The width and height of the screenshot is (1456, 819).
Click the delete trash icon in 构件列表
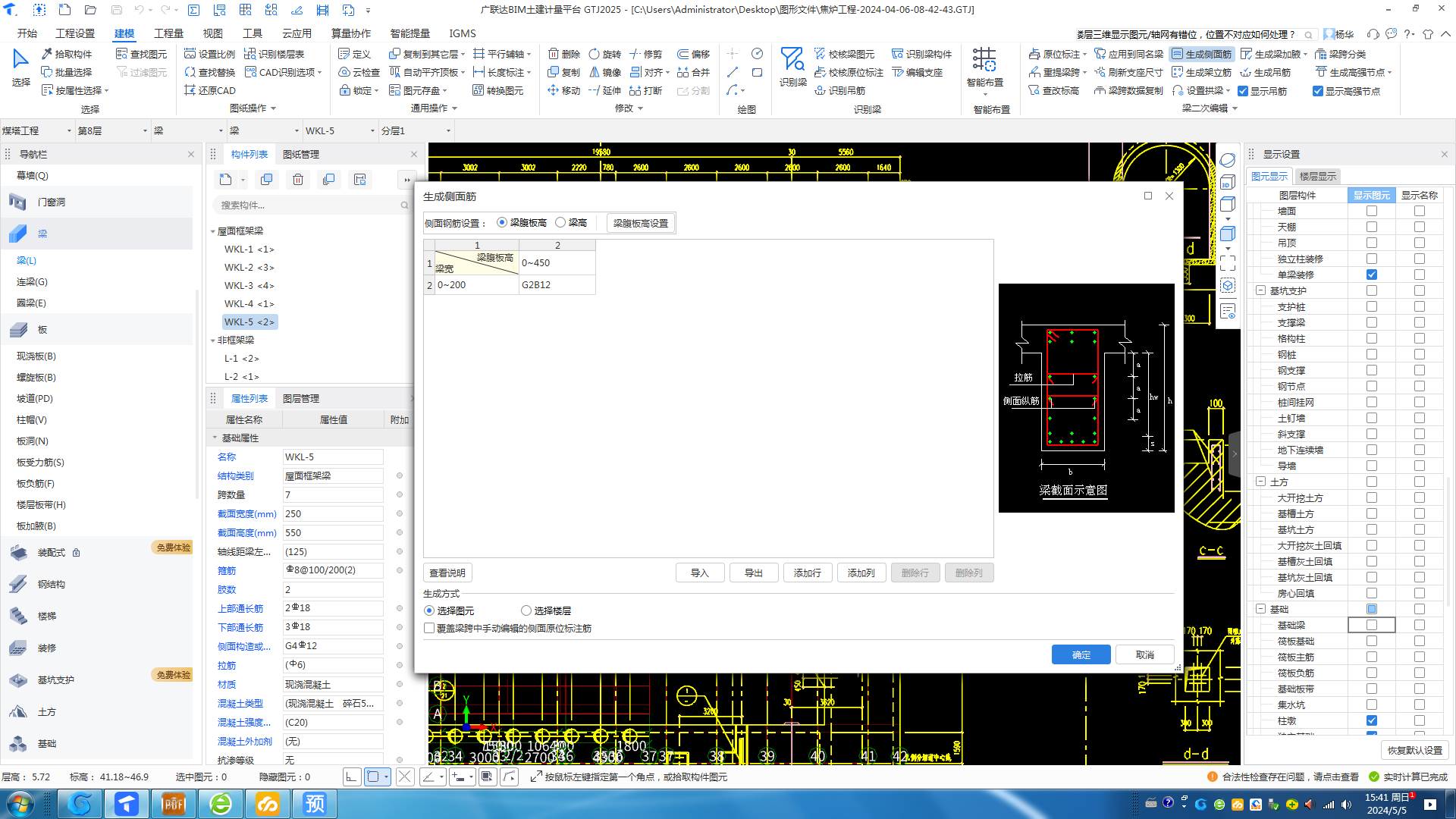click(298, 180)
